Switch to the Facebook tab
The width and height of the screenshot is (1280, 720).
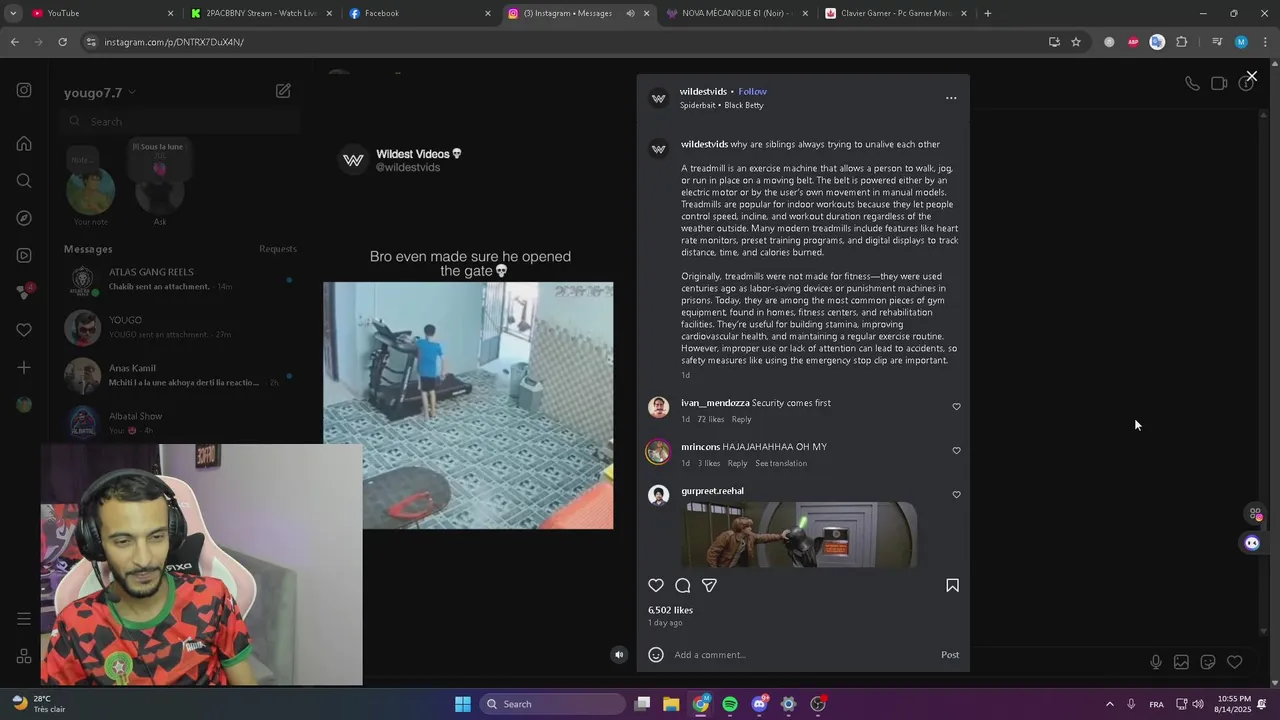coord(420,13)
